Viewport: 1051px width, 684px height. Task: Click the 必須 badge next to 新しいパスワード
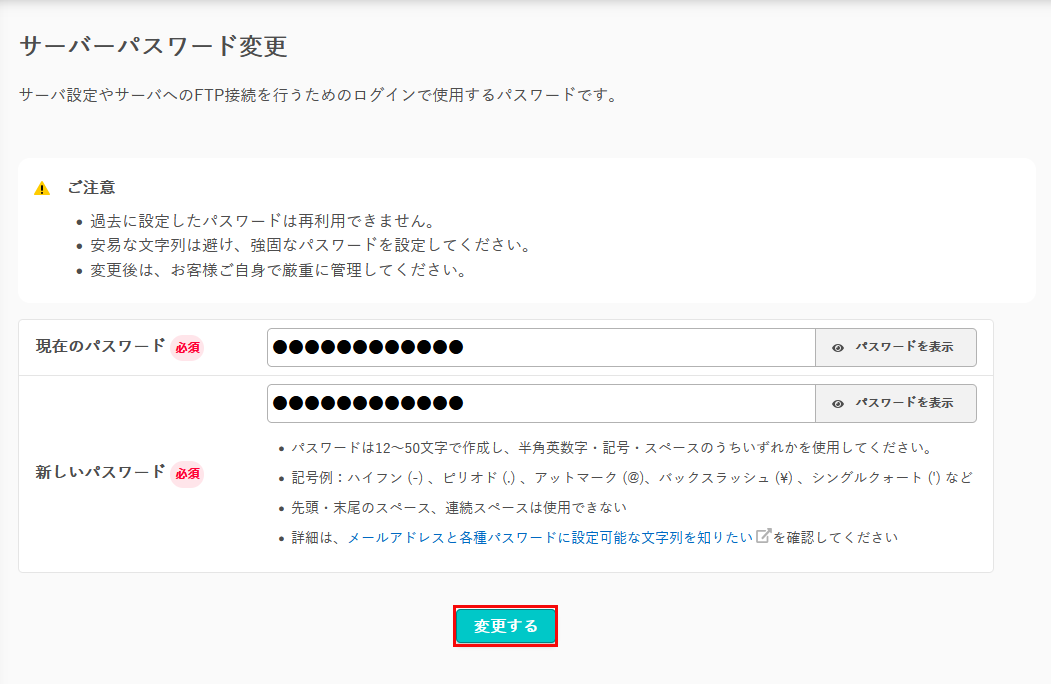tap(187, 473)
